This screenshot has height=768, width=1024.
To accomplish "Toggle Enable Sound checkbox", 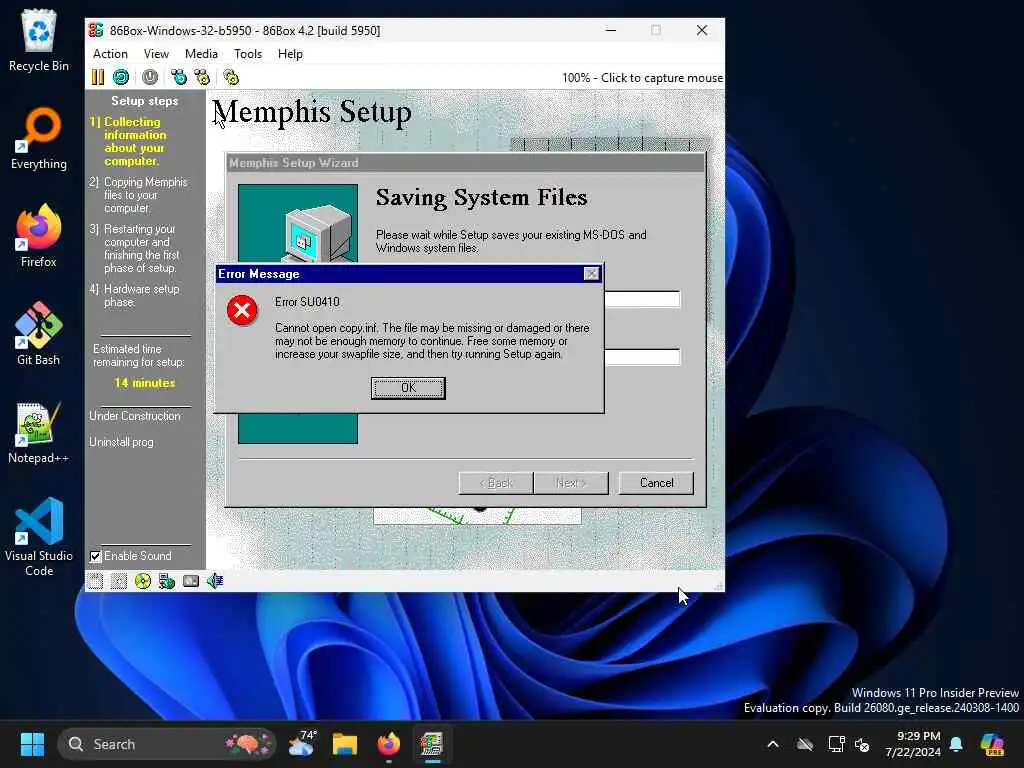I will point(96,556).
